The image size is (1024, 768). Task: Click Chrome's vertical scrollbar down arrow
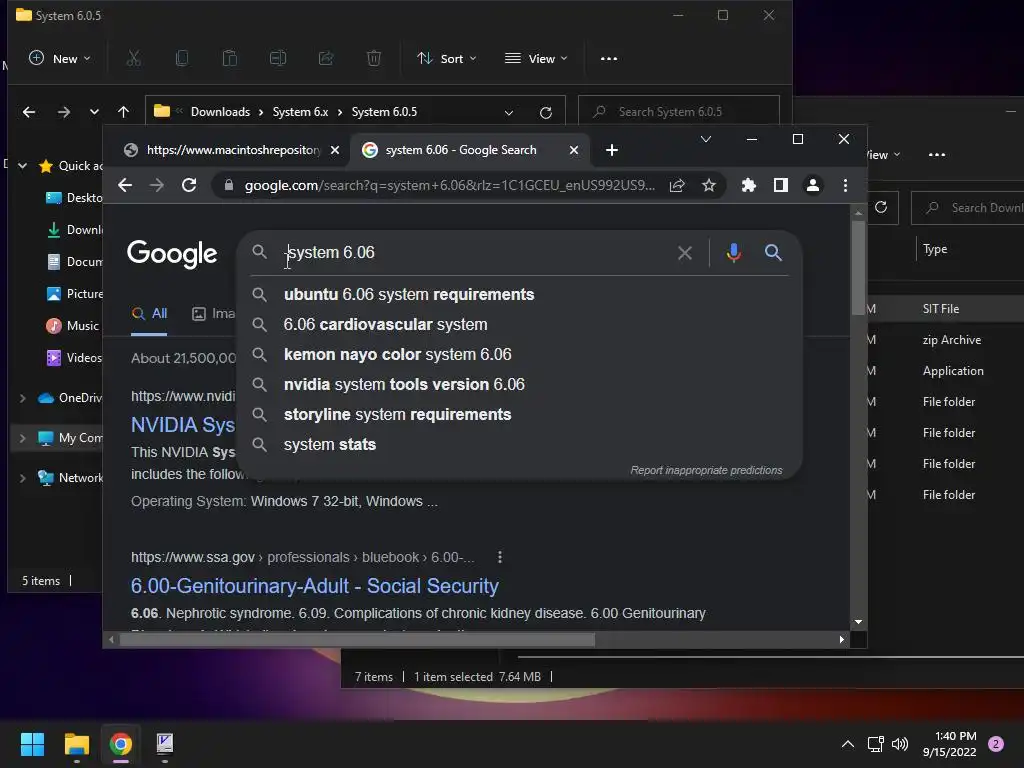tap(858, 622)
